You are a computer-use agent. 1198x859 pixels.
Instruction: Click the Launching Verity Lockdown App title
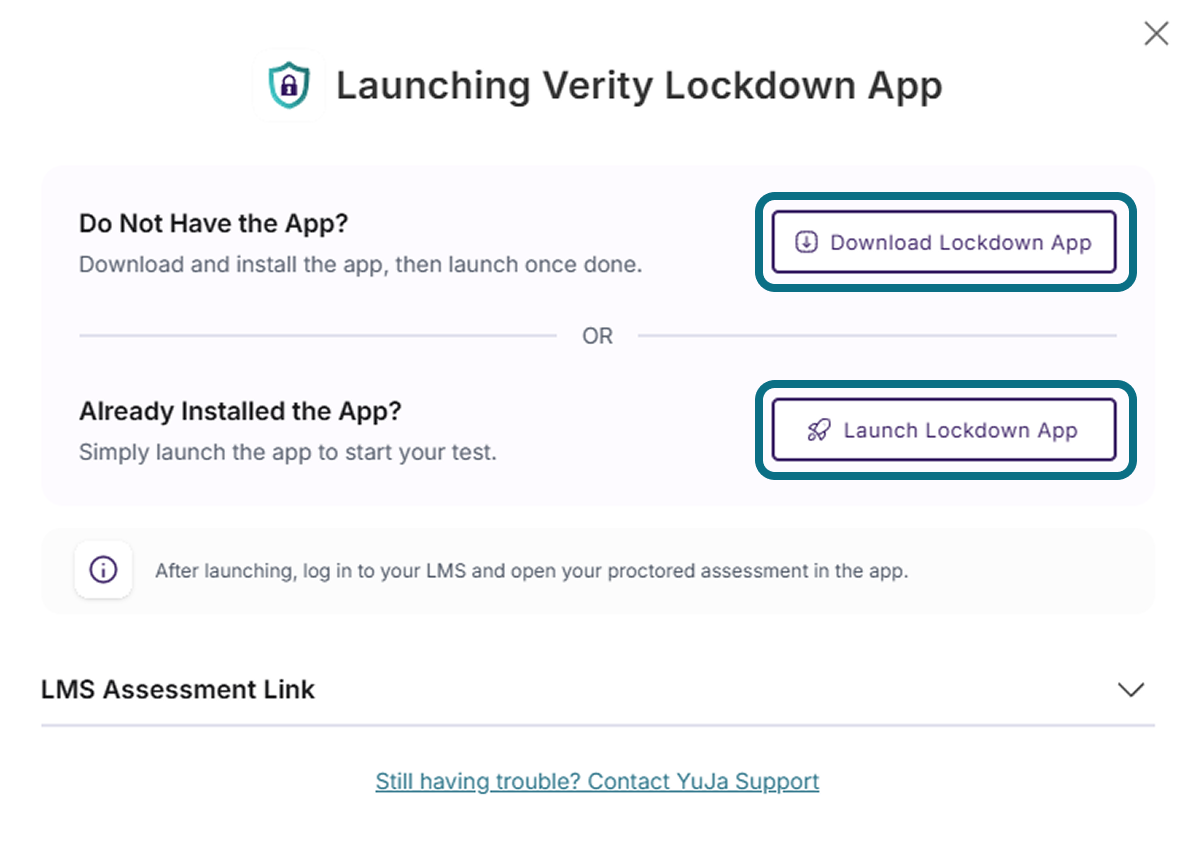pos(639,86)
